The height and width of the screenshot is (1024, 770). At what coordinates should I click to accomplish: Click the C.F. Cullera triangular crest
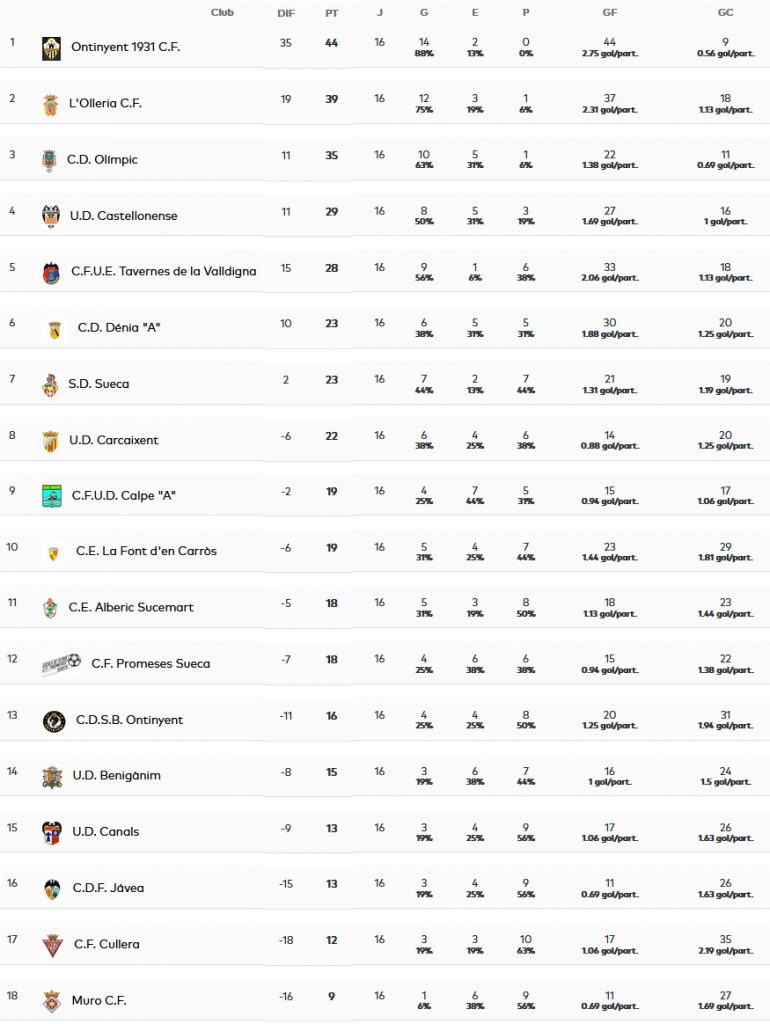52,944
